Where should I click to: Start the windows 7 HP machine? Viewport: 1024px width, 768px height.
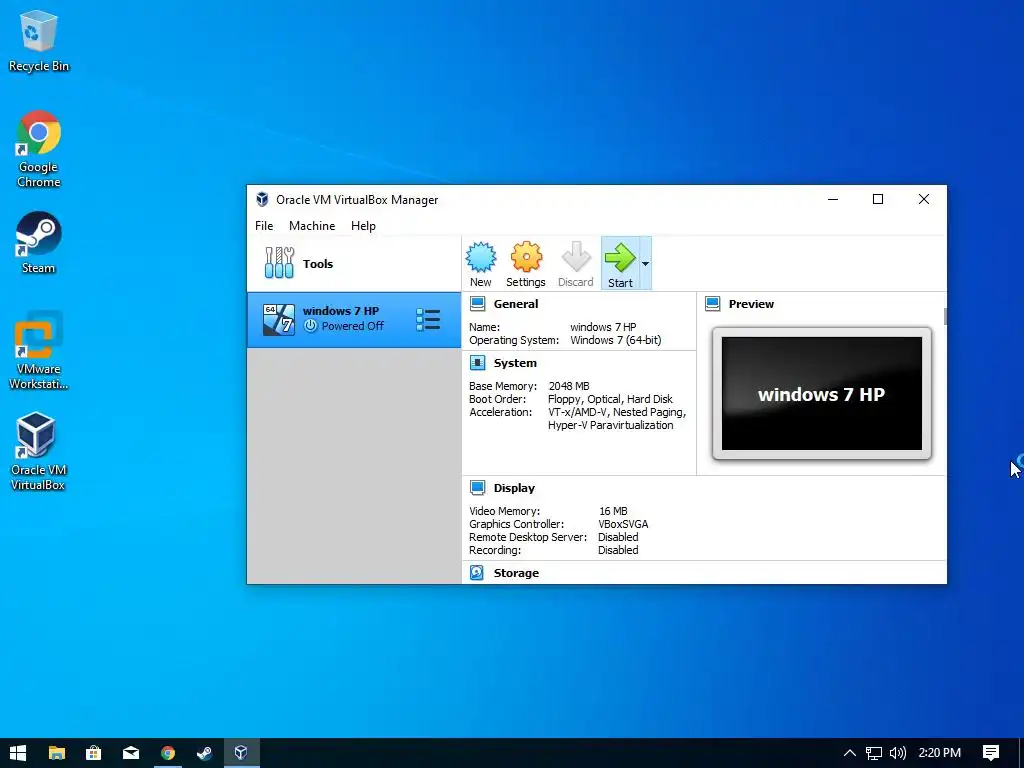pyautogui.click(x=620, y=264)
